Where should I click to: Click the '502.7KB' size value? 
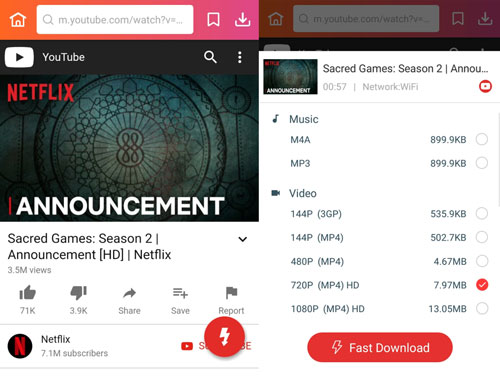448,238
